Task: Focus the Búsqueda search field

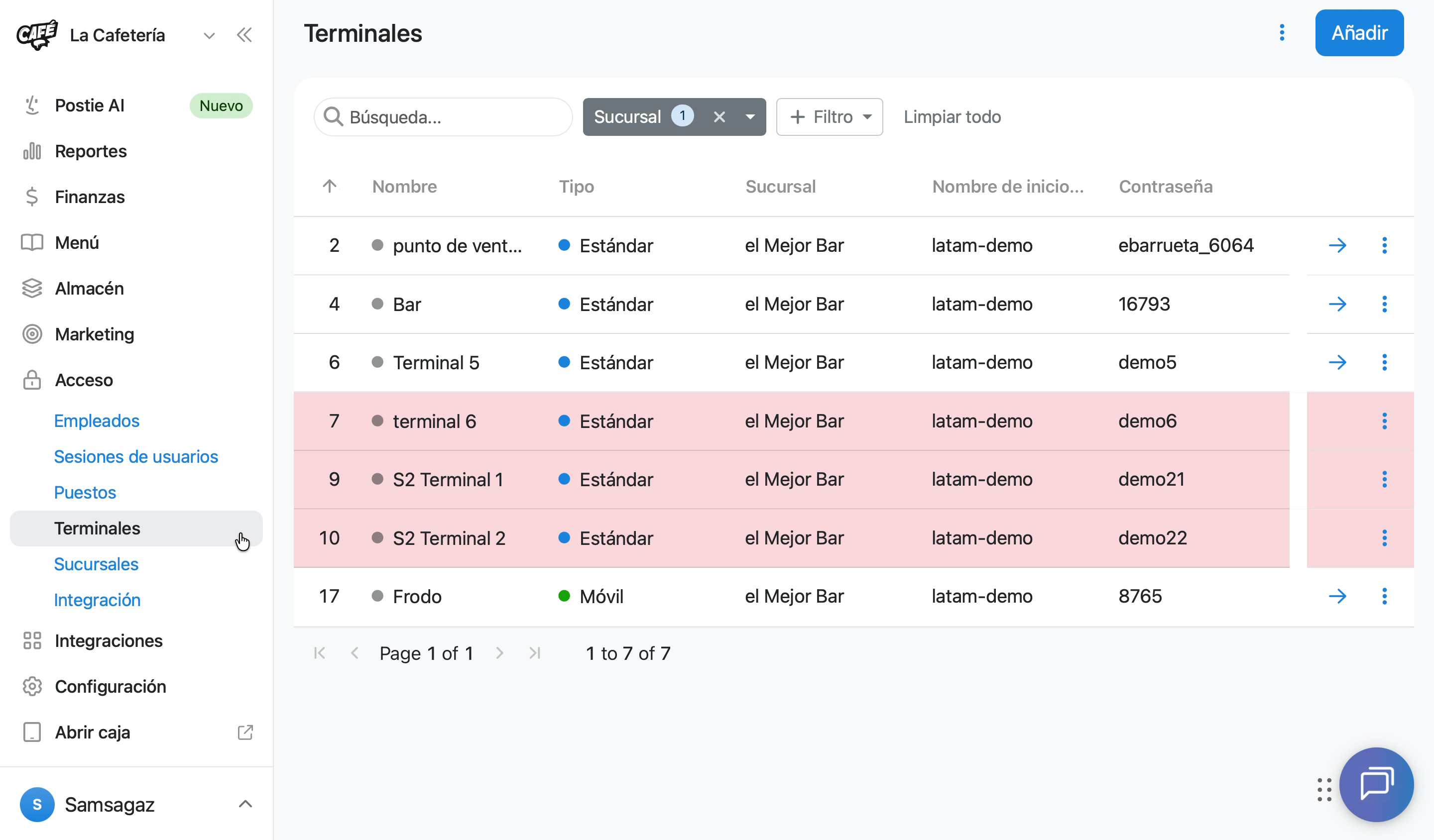Action: (x=443, y=117)
